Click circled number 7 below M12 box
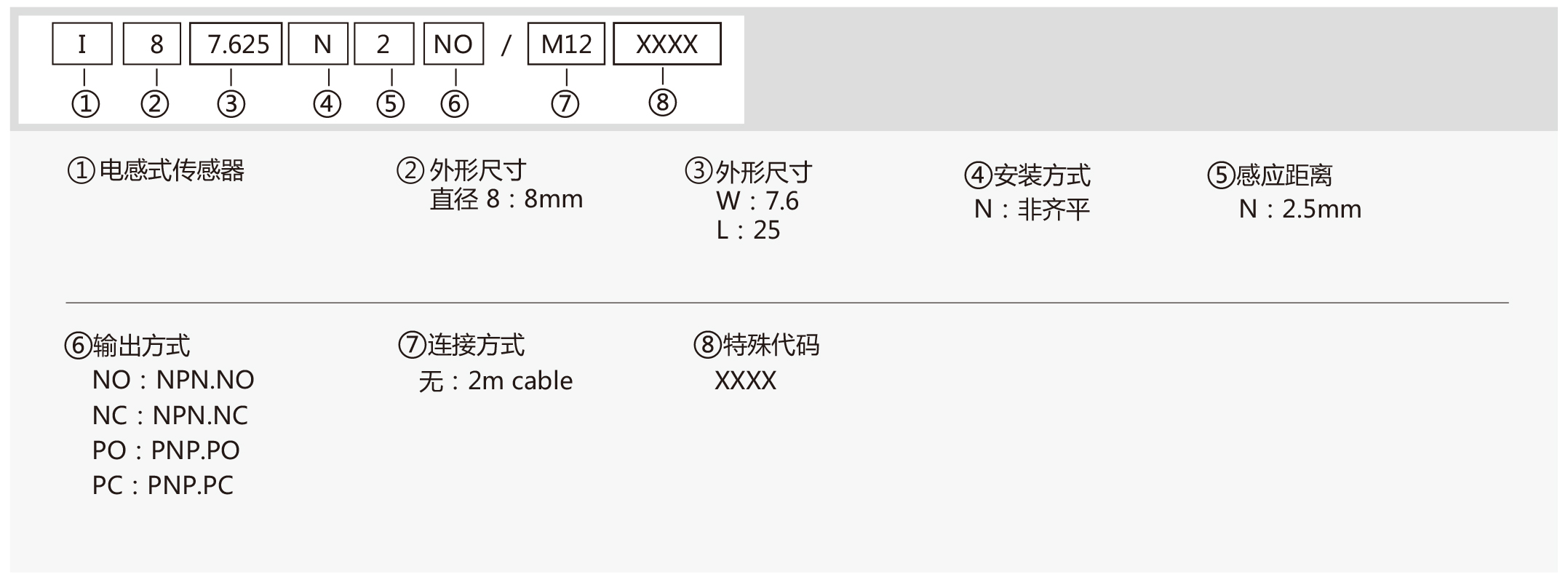The image size is (1568, 585). click(565, 104)
